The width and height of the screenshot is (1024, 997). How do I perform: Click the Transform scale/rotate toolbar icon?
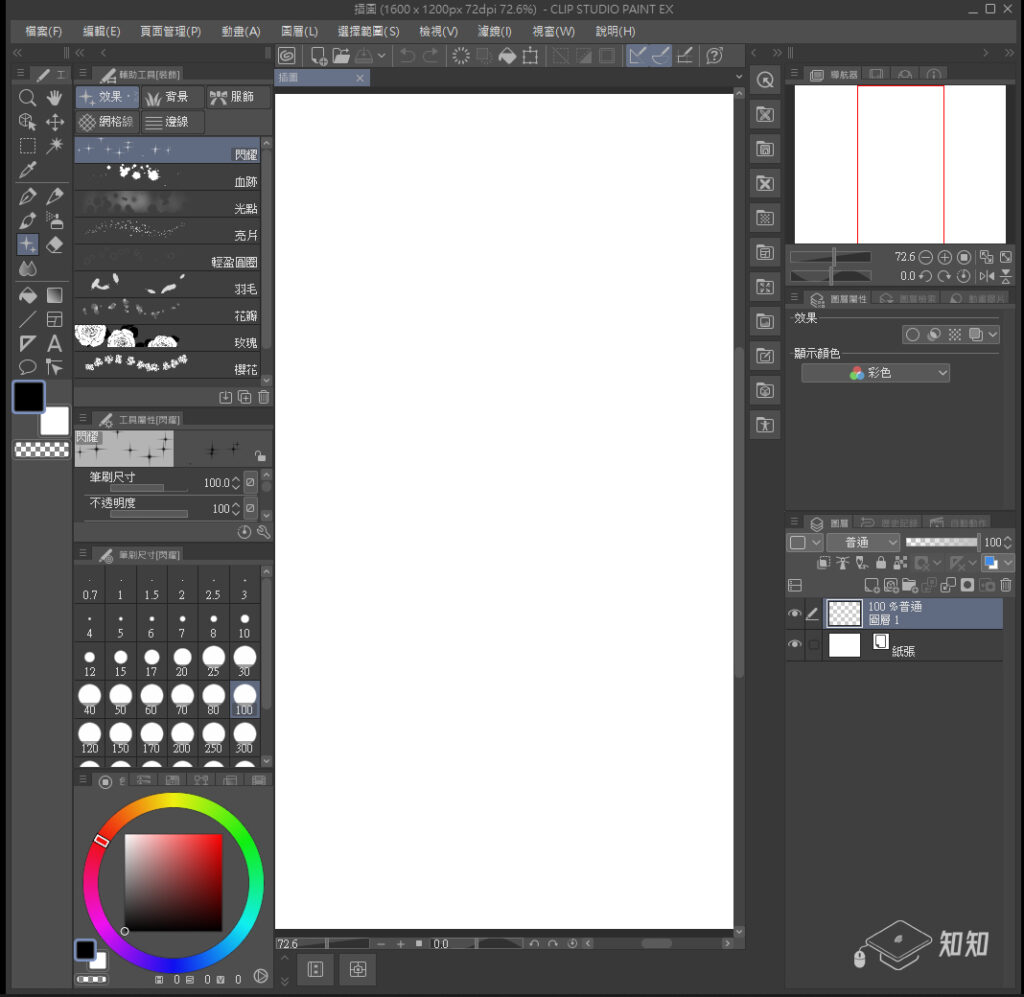pyautogui.click(x=530, y=56)
